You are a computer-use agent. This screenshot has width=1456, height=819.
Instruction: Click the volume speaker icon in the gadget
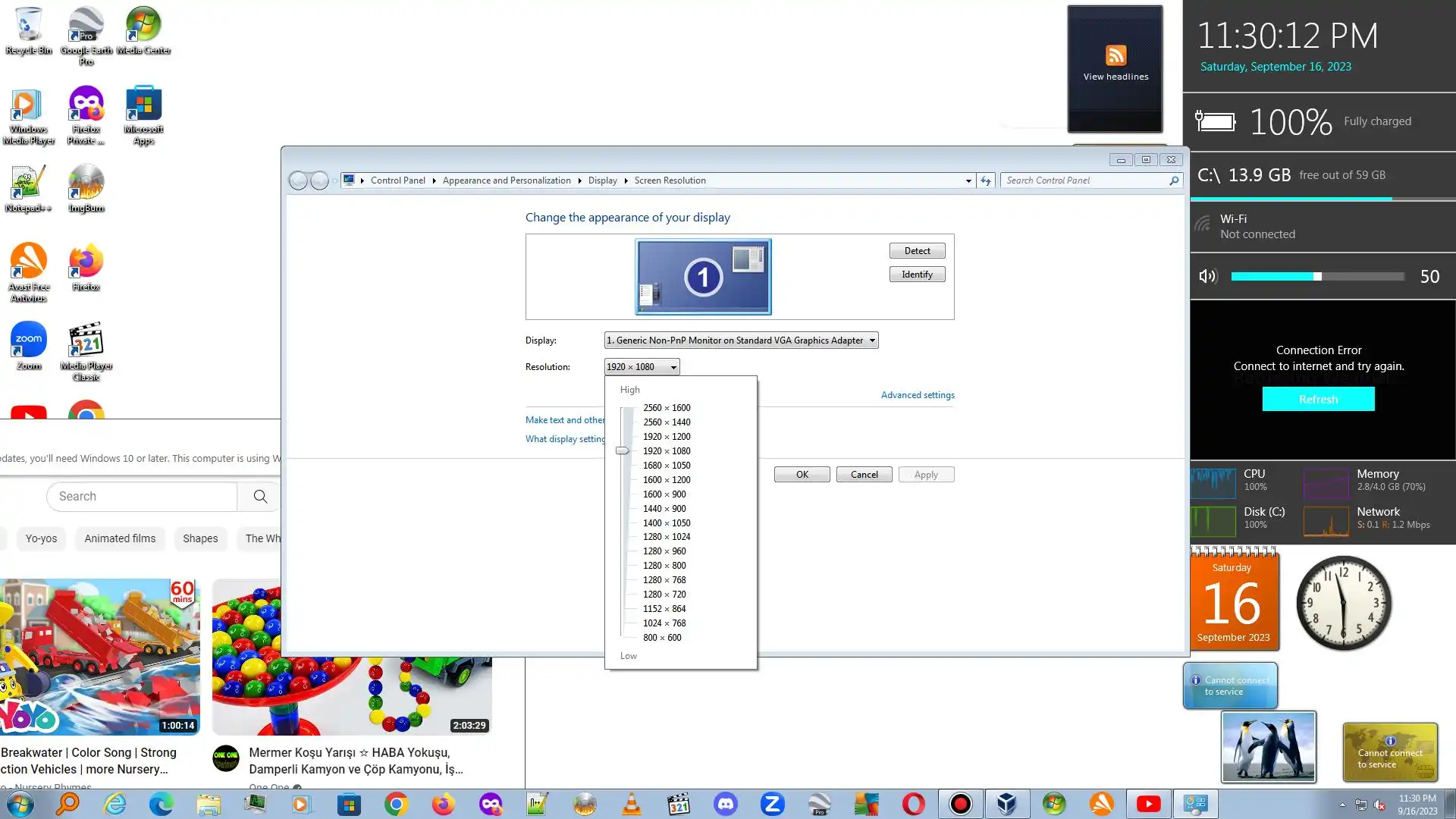click(1207, 277)
